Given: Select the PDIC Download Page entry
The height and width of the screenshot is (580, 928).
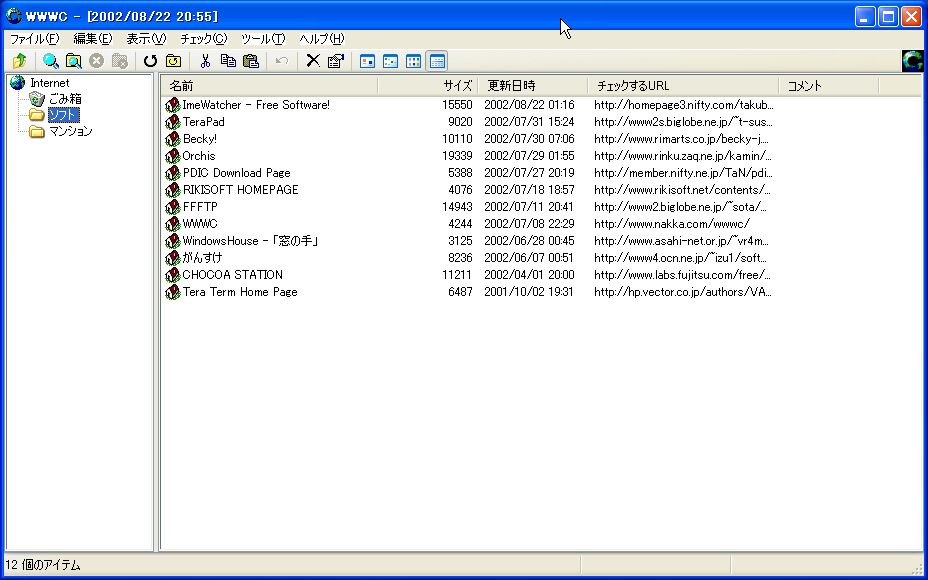Looking at the screenshot, I should [x=236, y=173].
